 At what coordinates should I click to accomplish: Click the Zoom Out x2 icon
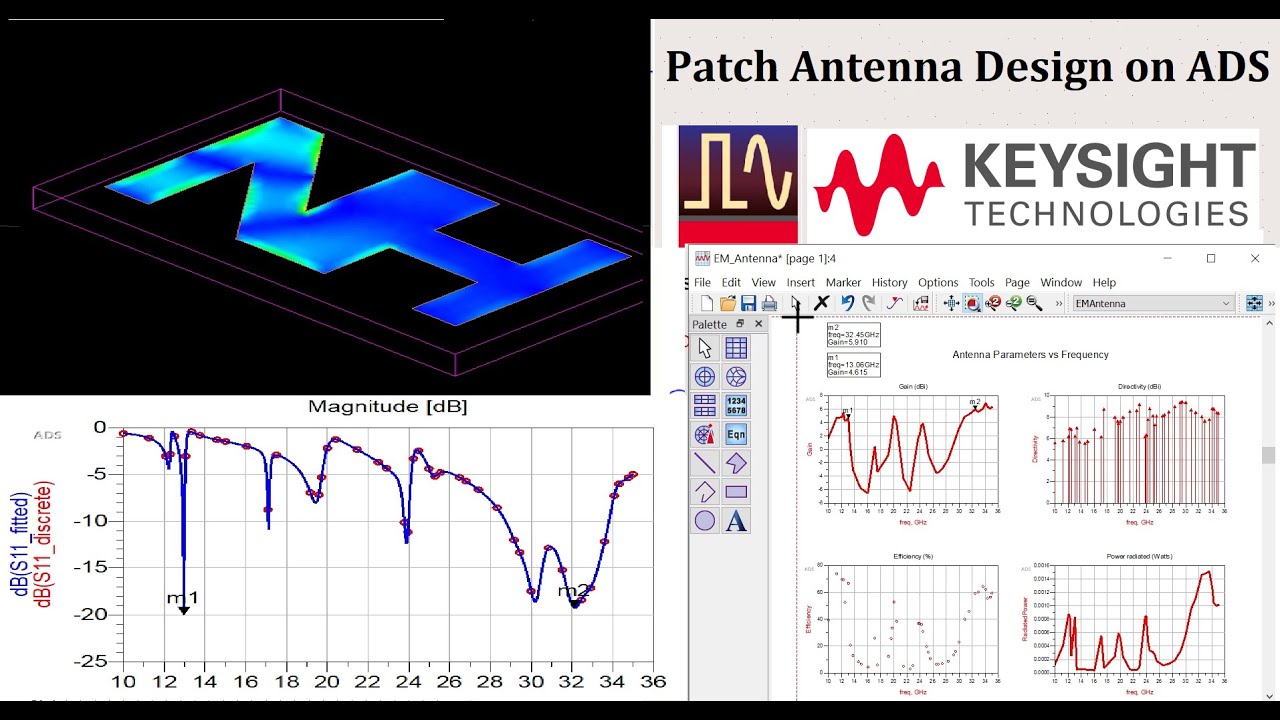pyautogui.click(x=1014, y=303)
